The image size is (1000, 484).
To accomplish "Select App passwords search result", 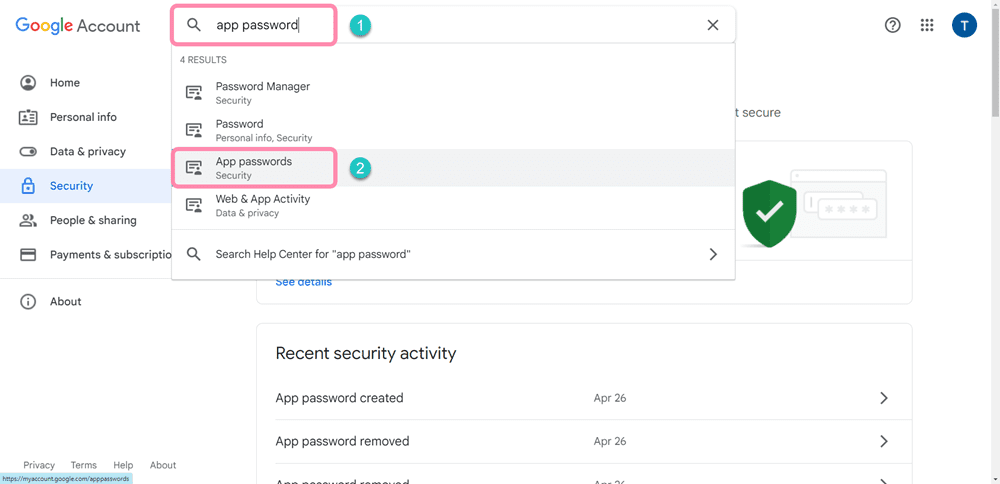I will click(x=254, y=167).
